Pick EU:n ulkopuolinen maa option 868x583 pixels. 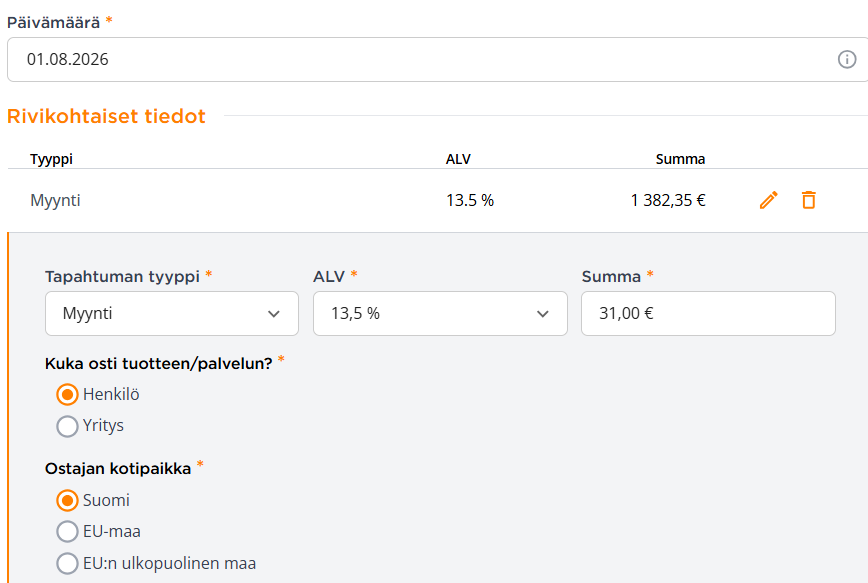pyautogui.click(x=67, y=563)
